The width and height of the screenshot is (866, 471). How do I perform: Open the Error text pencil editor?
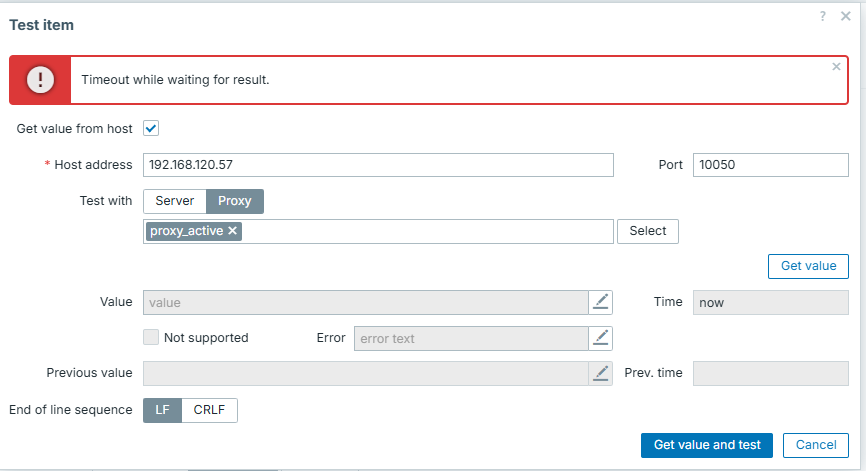click(600, 338)
